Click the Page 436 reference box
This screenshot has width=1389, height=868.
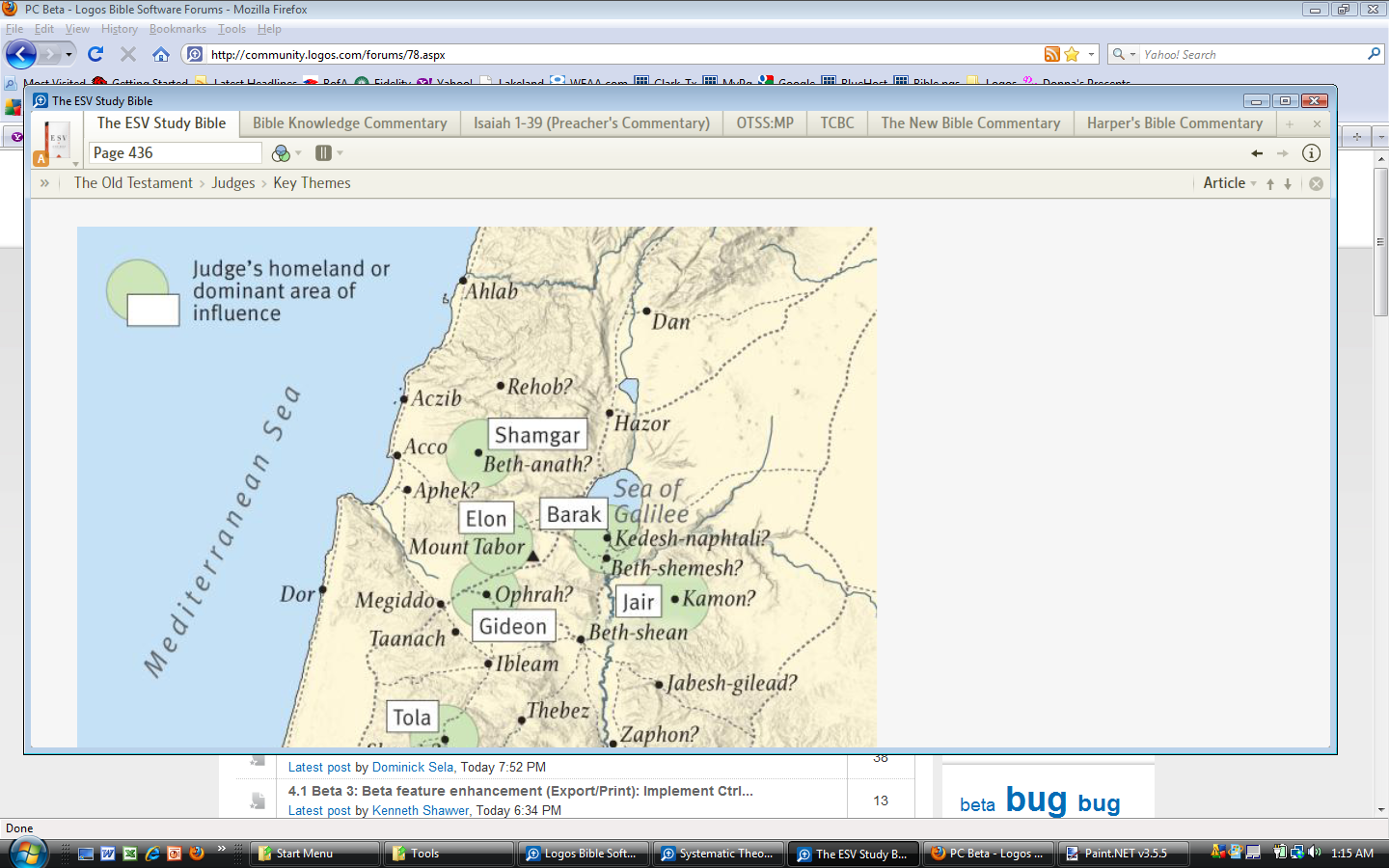(175, 152)
